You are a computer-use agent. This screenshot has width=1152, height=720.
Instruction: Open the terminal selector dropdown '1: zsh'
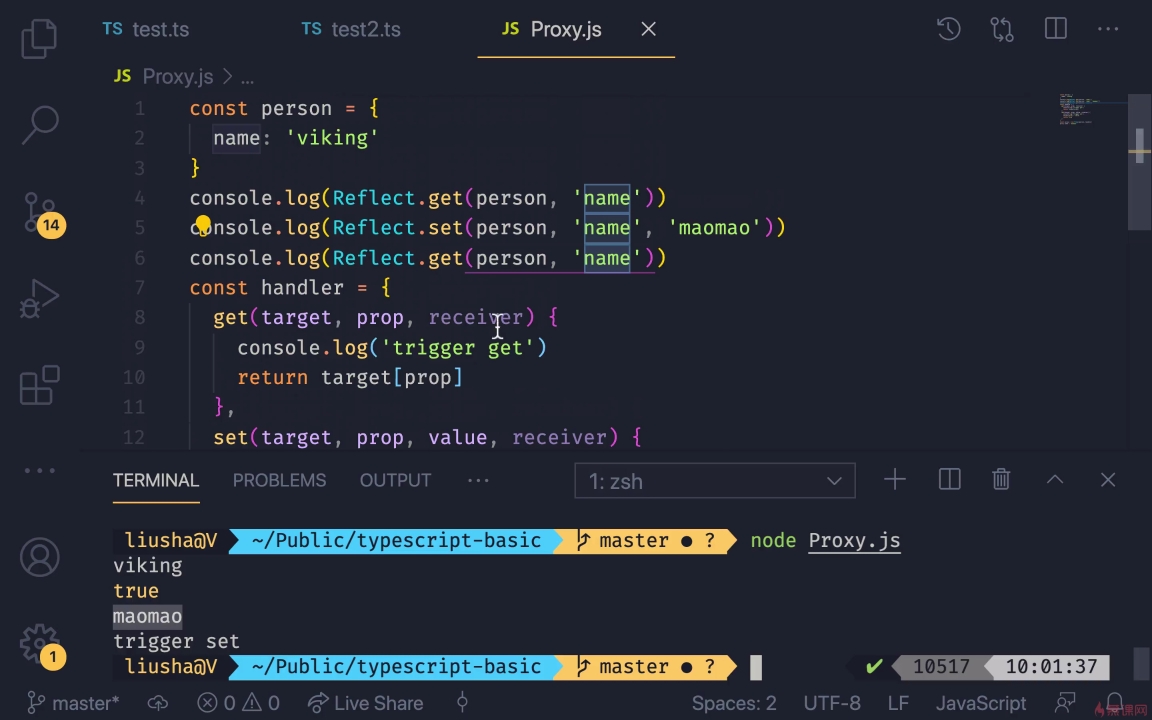[x=715, y=481]
